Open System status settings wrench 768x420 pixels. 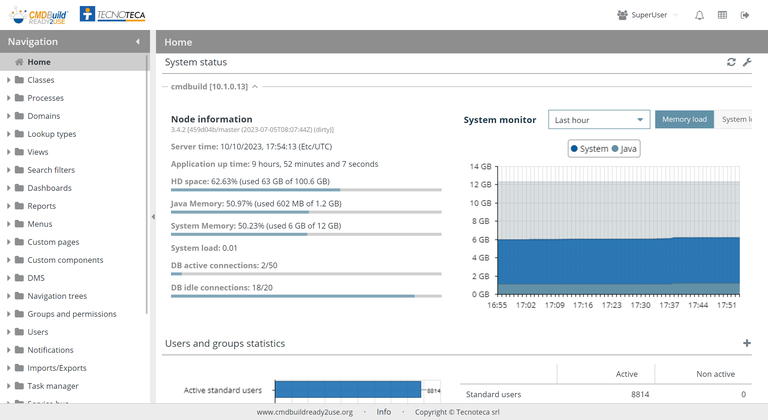coord(747,62)
